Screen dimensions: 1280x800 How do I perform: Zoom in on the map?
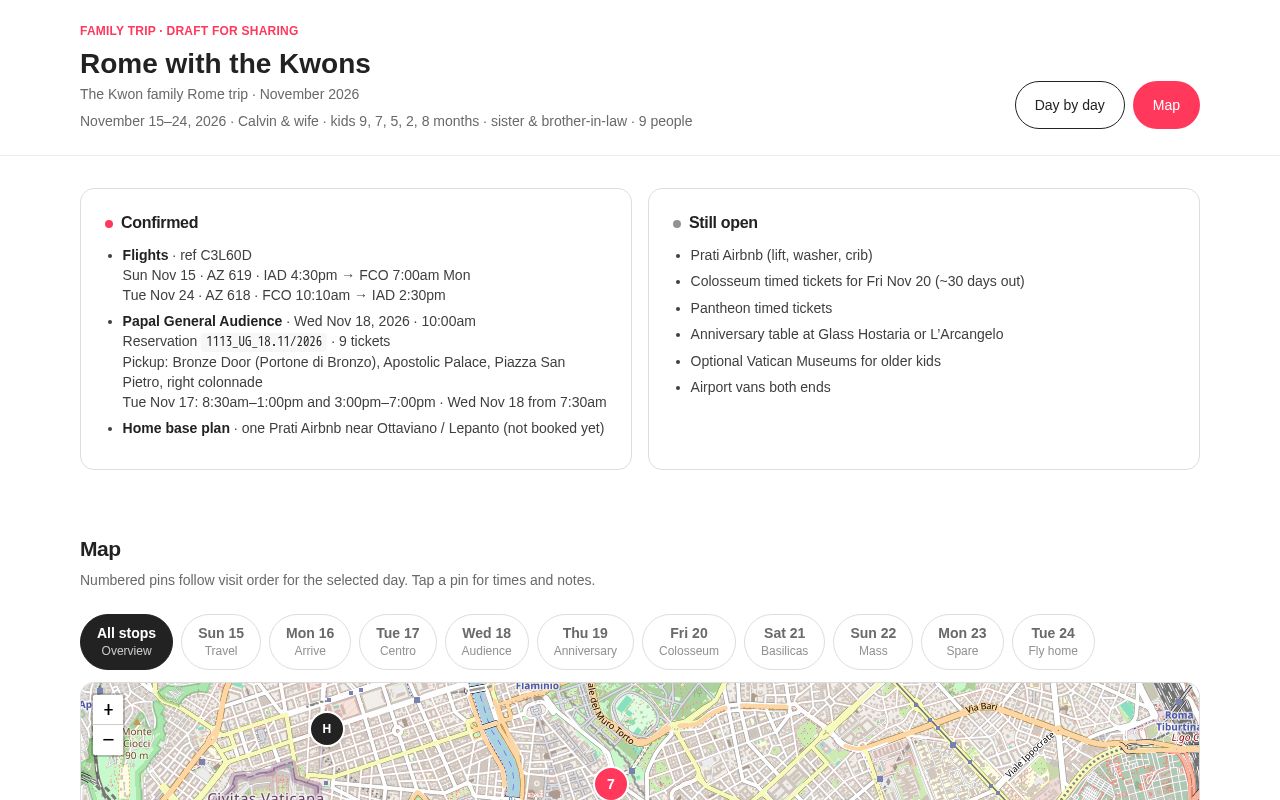click(108, 710)
